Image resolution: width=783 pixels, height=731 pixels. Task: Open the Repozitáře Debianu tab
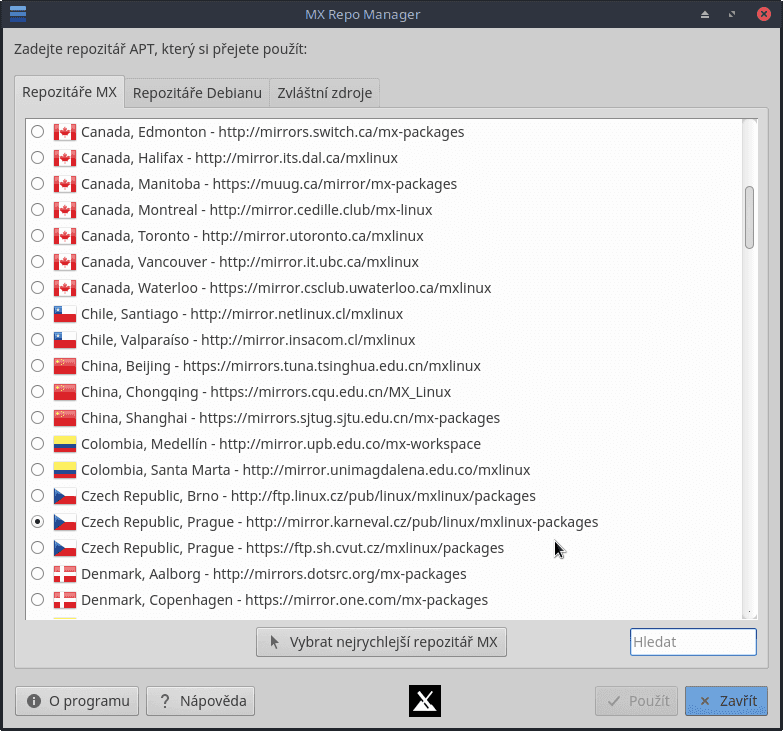pos(197,93)
